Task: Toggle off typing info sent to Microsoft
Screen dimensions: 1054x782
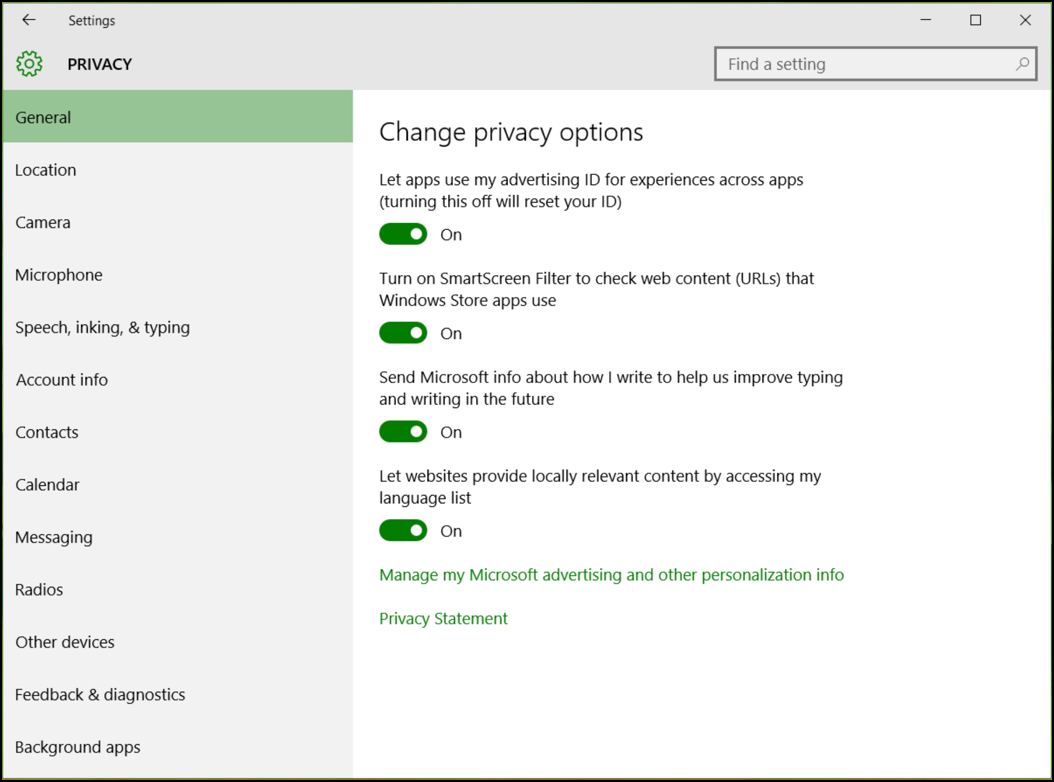Action: [x=403, y=431]
